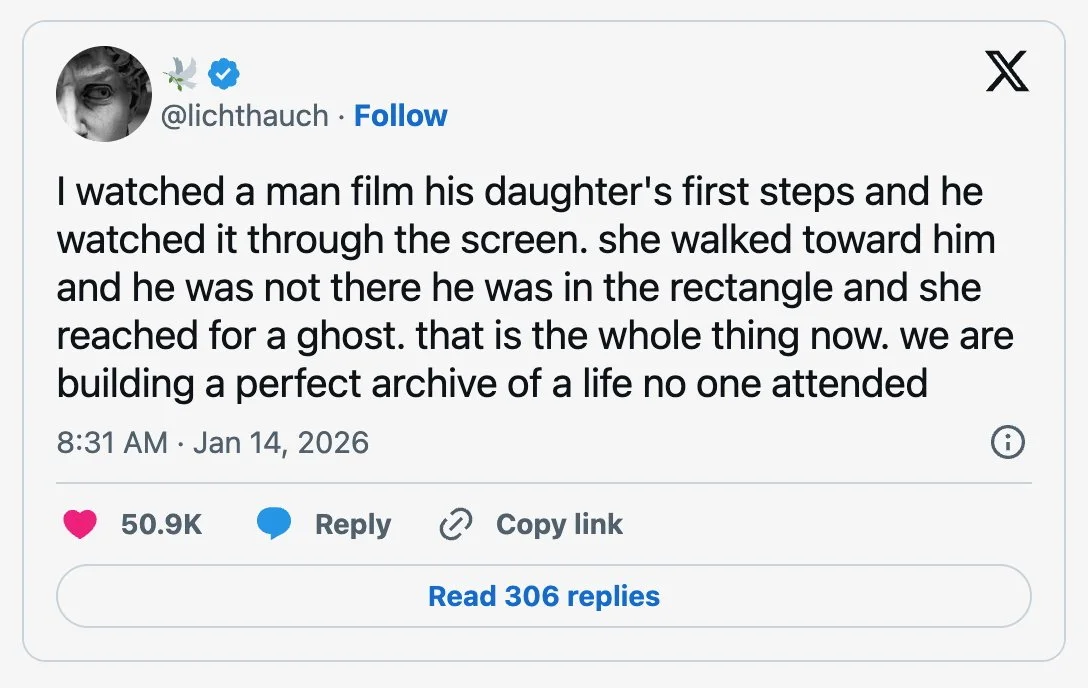Click the blue reply speech bubble icon

pos(274,524)
